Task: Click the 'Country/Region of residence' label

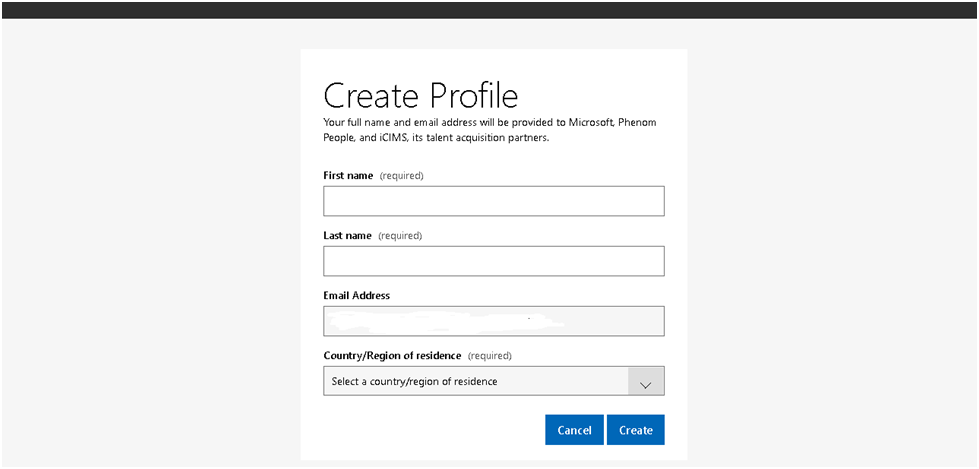Action: pyautogui.click(x=392, y=355)
